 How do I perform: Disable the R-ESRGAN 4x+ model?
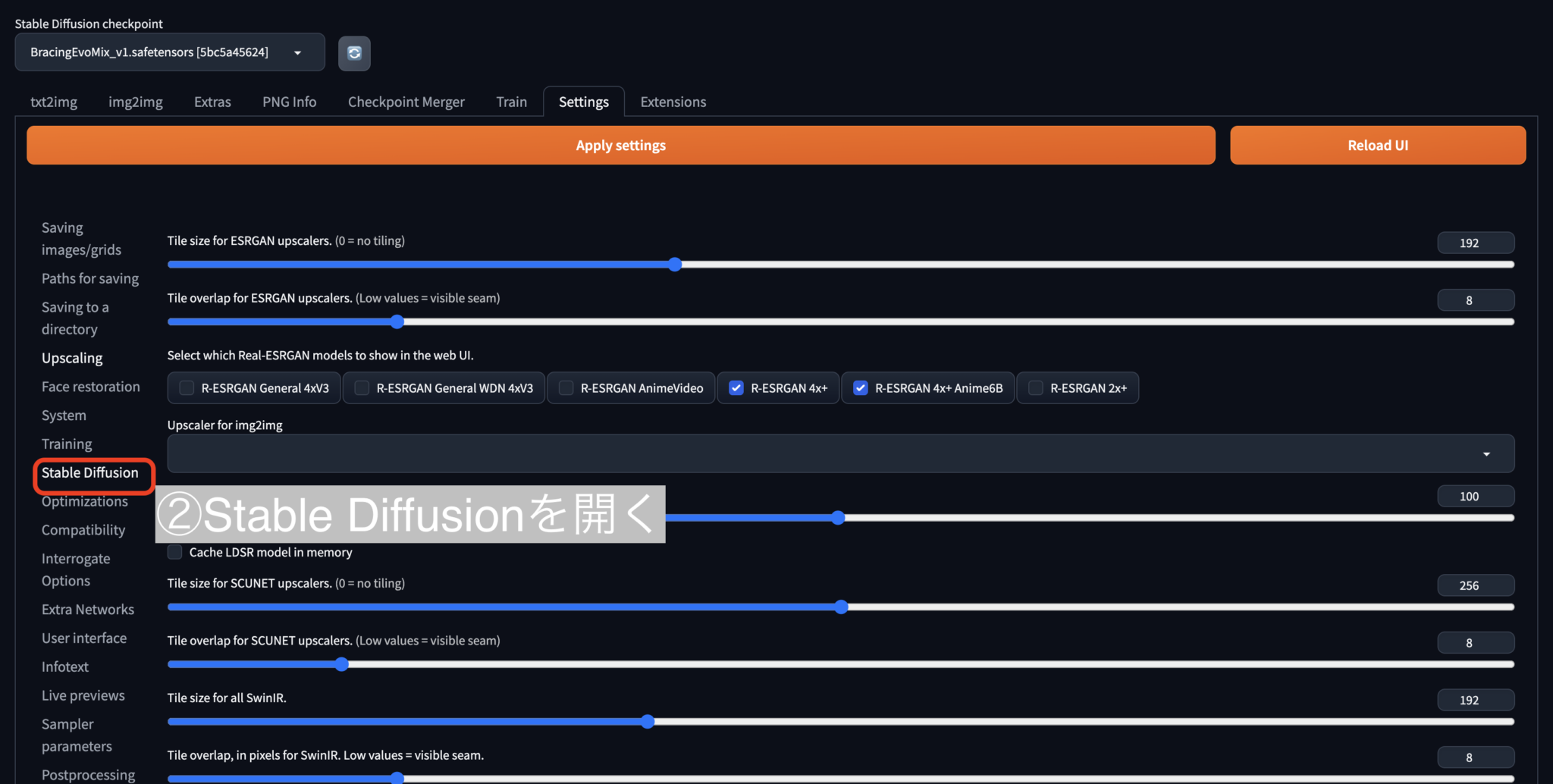click(735, 387)
